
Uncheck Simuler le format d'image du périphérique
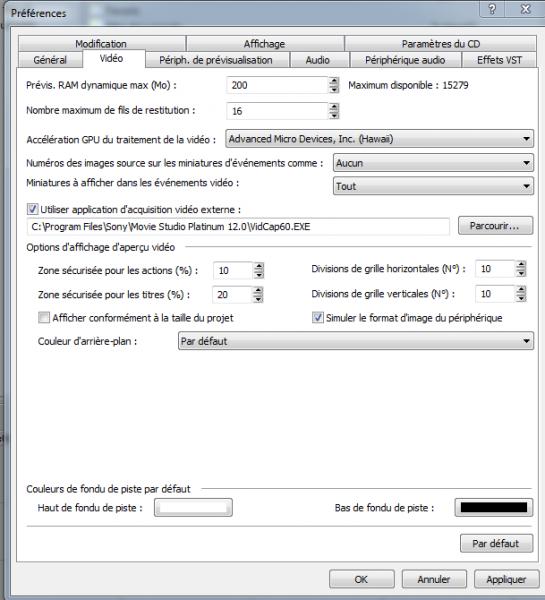(x=317, y=318)
